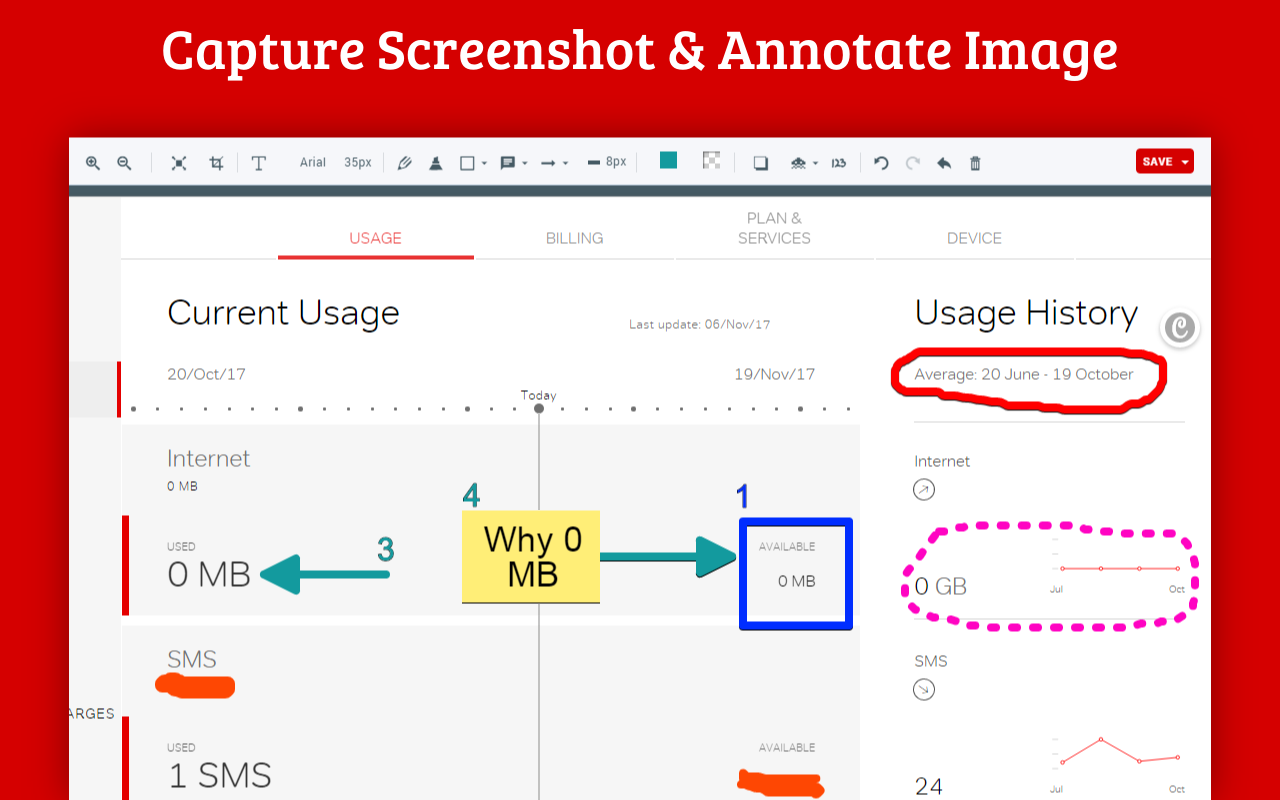1280x800 pixels.
Task: Click the reply back arrow icon
Action: tap(944, 163)
